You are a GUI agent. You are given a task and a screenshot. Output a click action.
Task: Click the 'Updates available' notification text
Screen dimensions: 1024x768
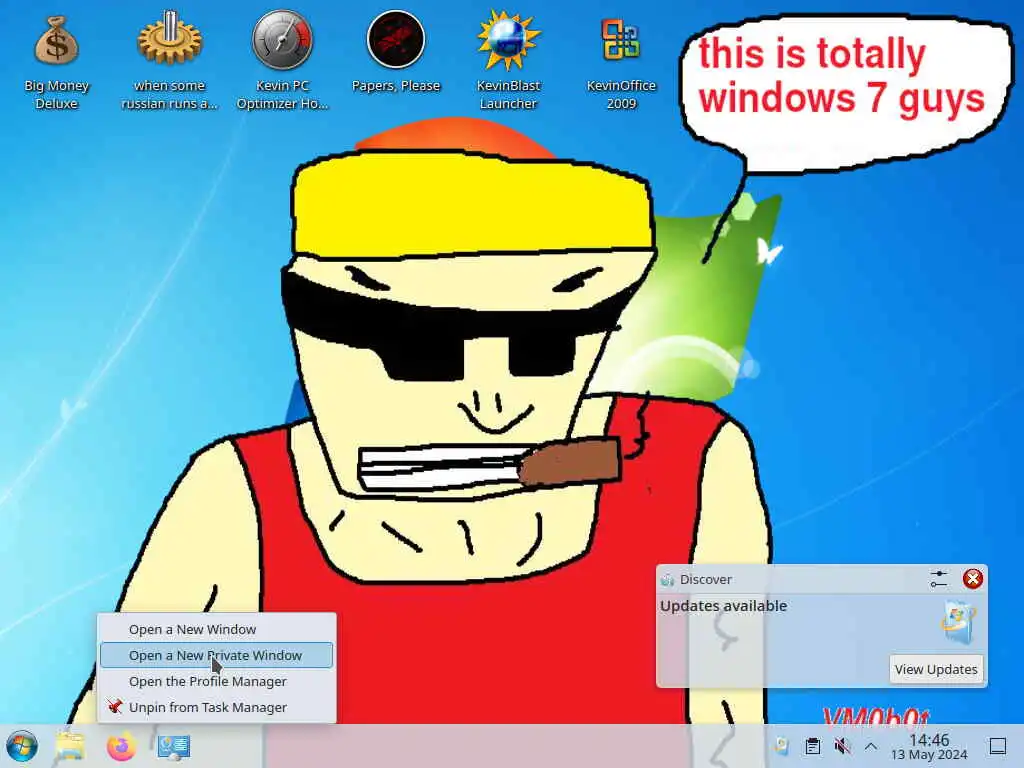(x=724, y=606)
